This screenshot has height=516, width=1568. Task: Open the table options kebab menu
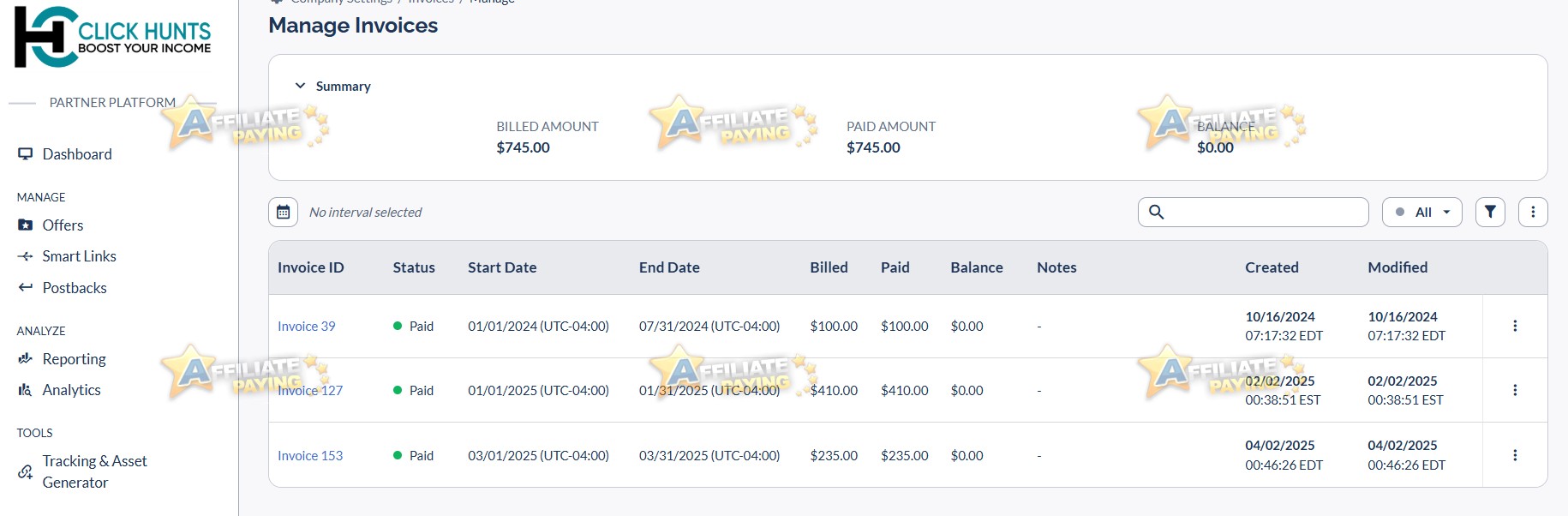1533,212
